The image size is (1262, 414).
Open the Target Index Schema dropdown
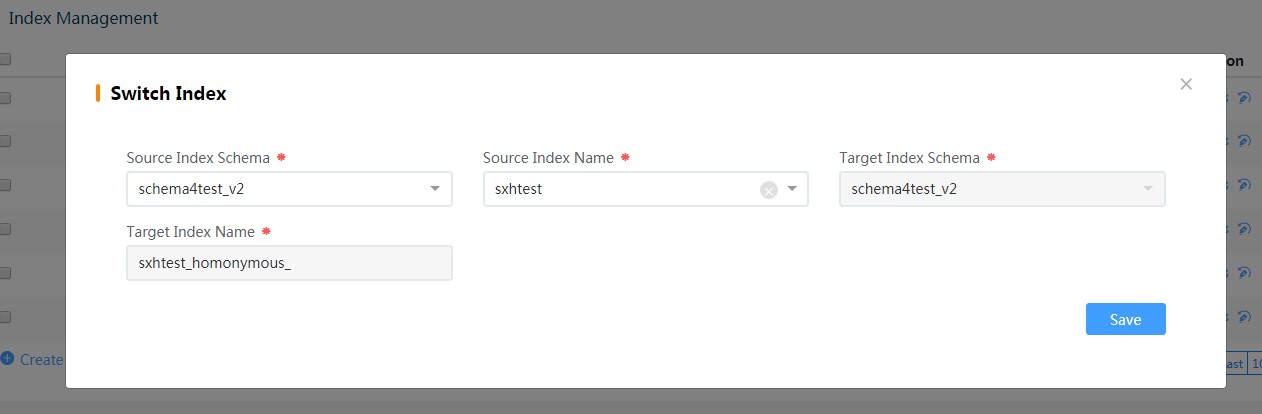[1002, 189]
